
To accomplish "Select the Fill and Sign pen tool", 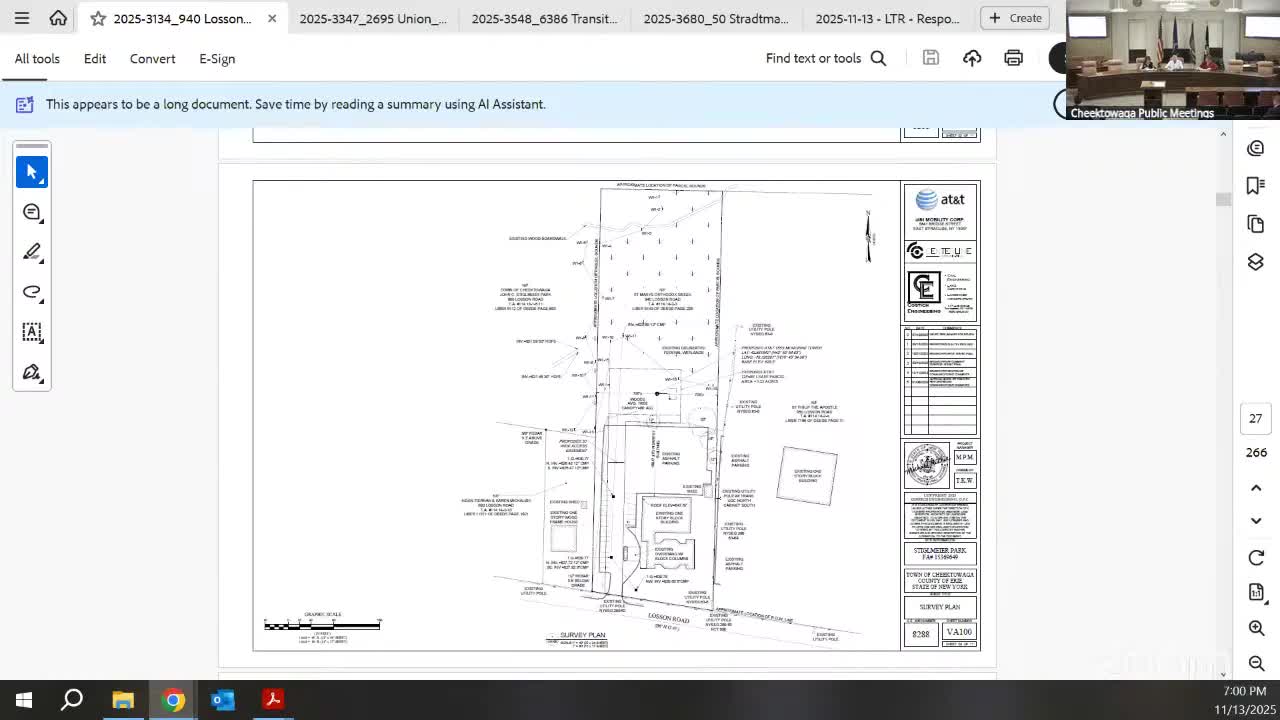I will click(x=32, y=373).
